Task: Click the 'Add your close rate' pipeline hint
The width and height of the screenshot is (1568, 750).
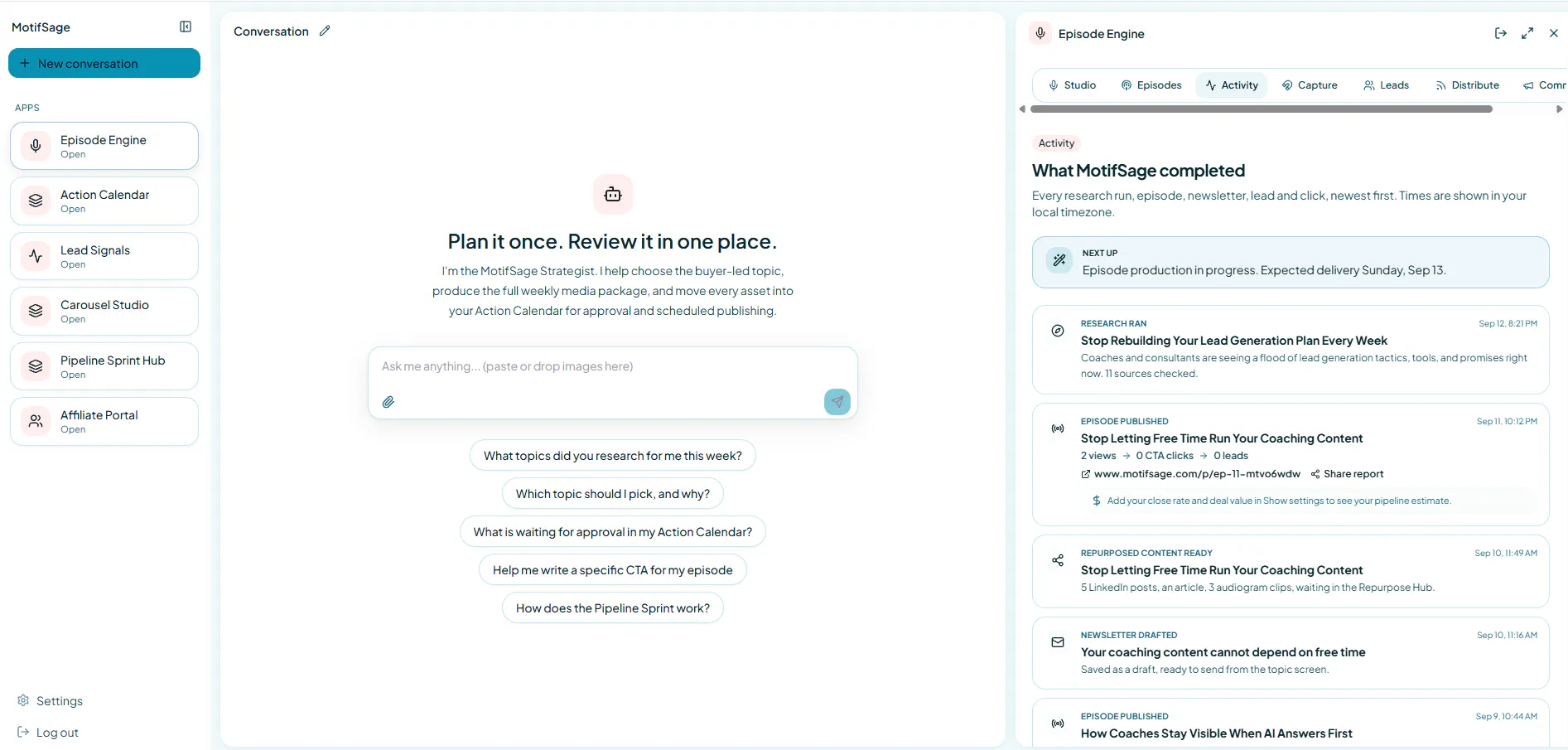Action: tap(1278, 501)
